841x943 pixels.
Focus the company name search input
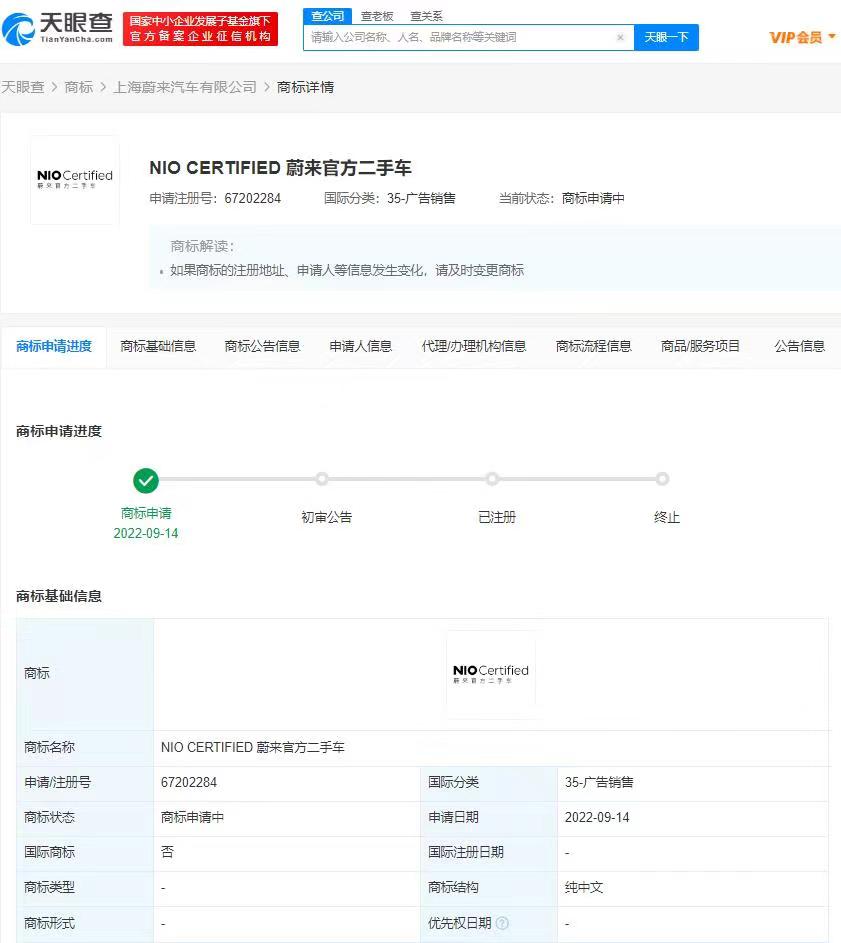click(x=460, y=38)
